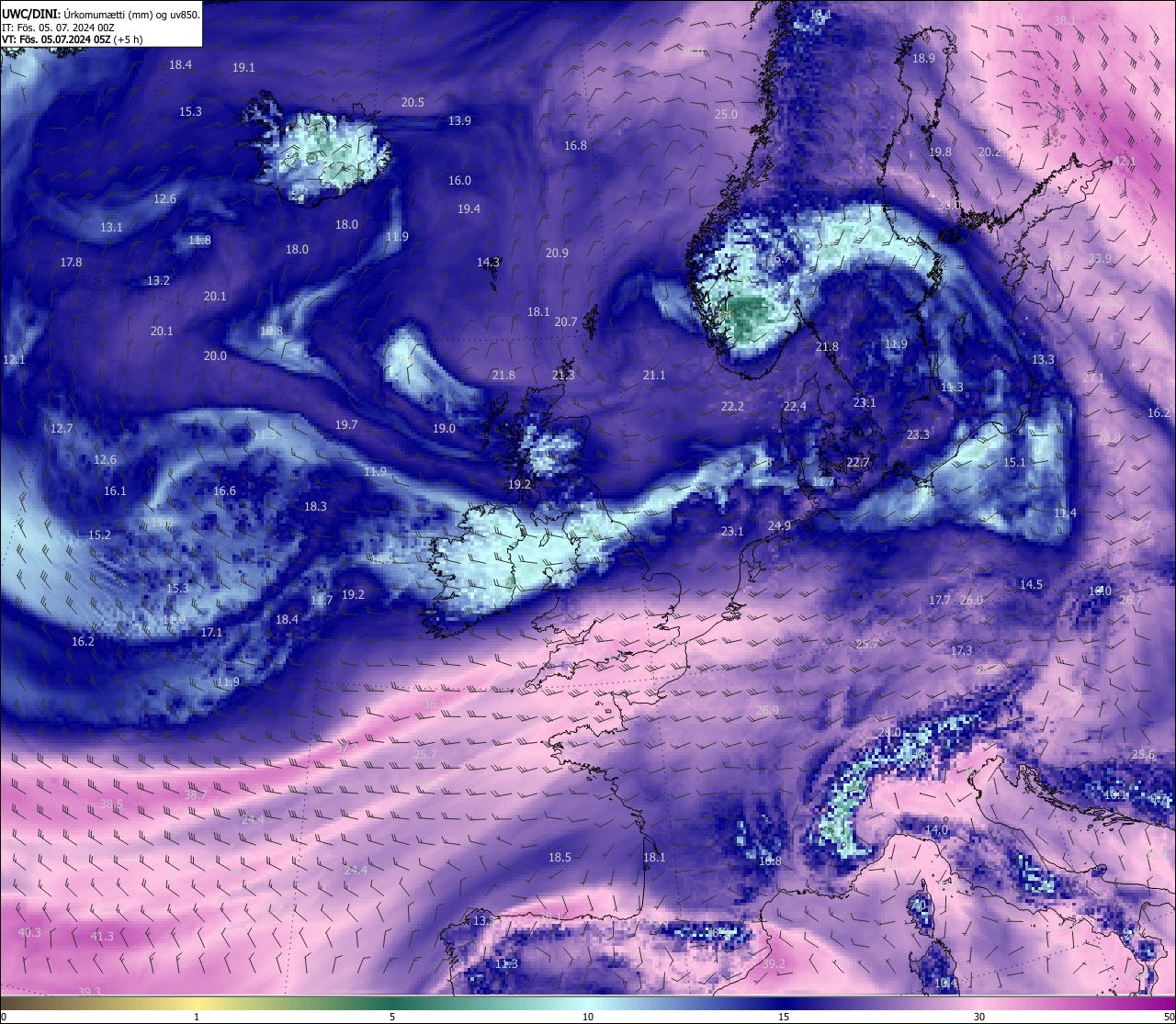This screenshot has width=1176, height=1024.
Task: Click the map value 38.7
Action: point(196,794)
